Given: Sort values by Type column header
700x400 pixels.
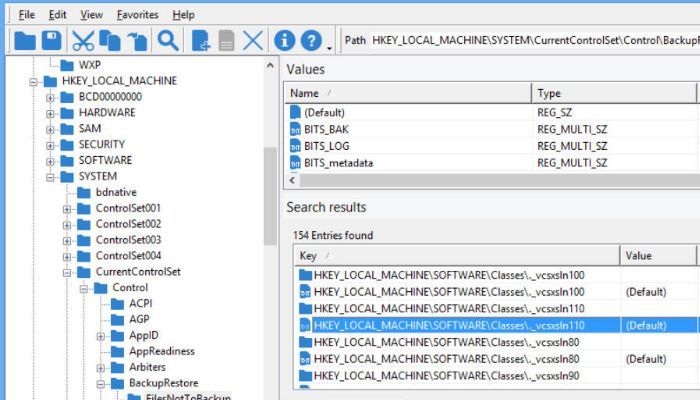Looking at the screenshot, I should click(x=612, y=93).
